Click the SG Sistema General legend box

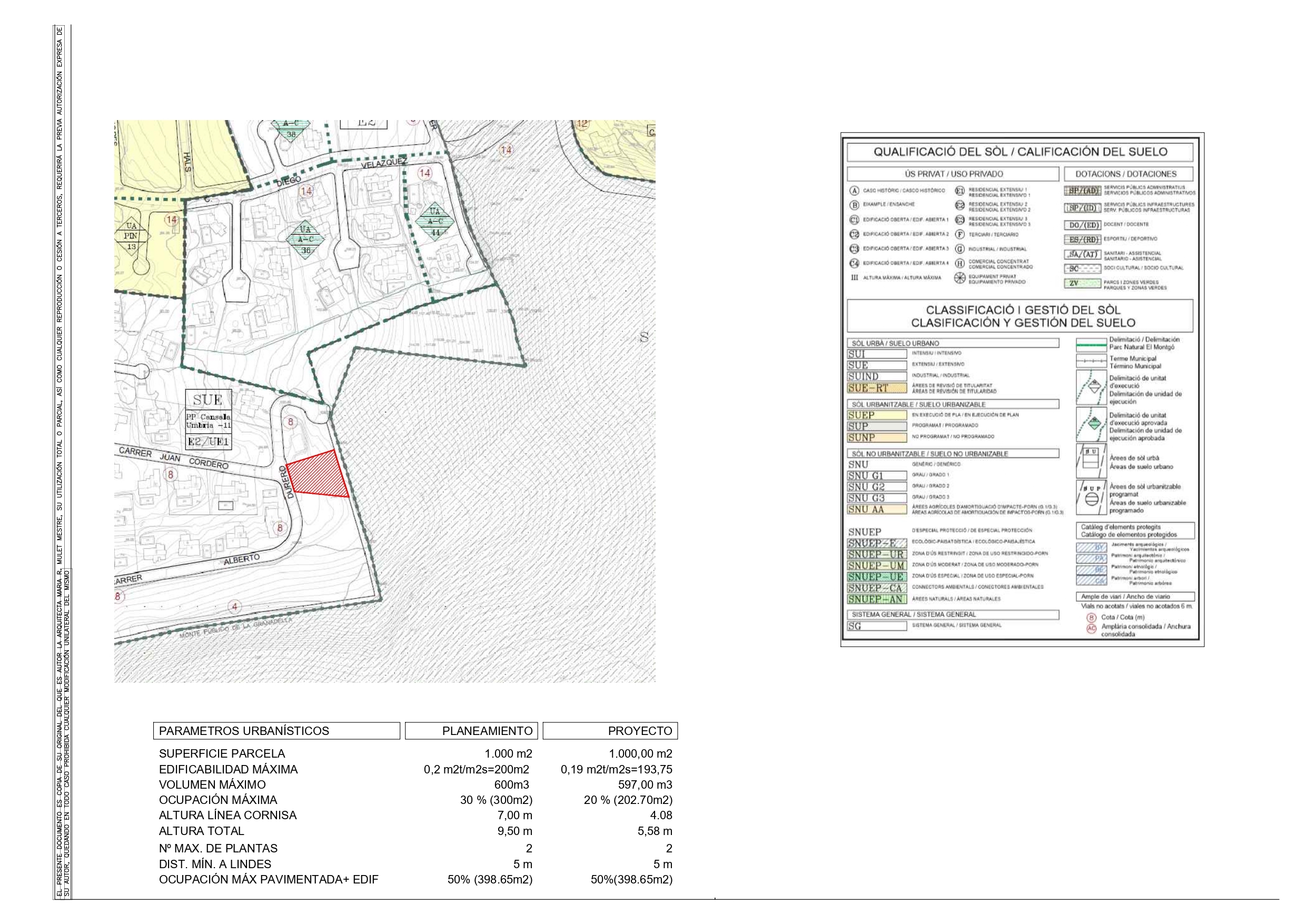pos(877,625)
